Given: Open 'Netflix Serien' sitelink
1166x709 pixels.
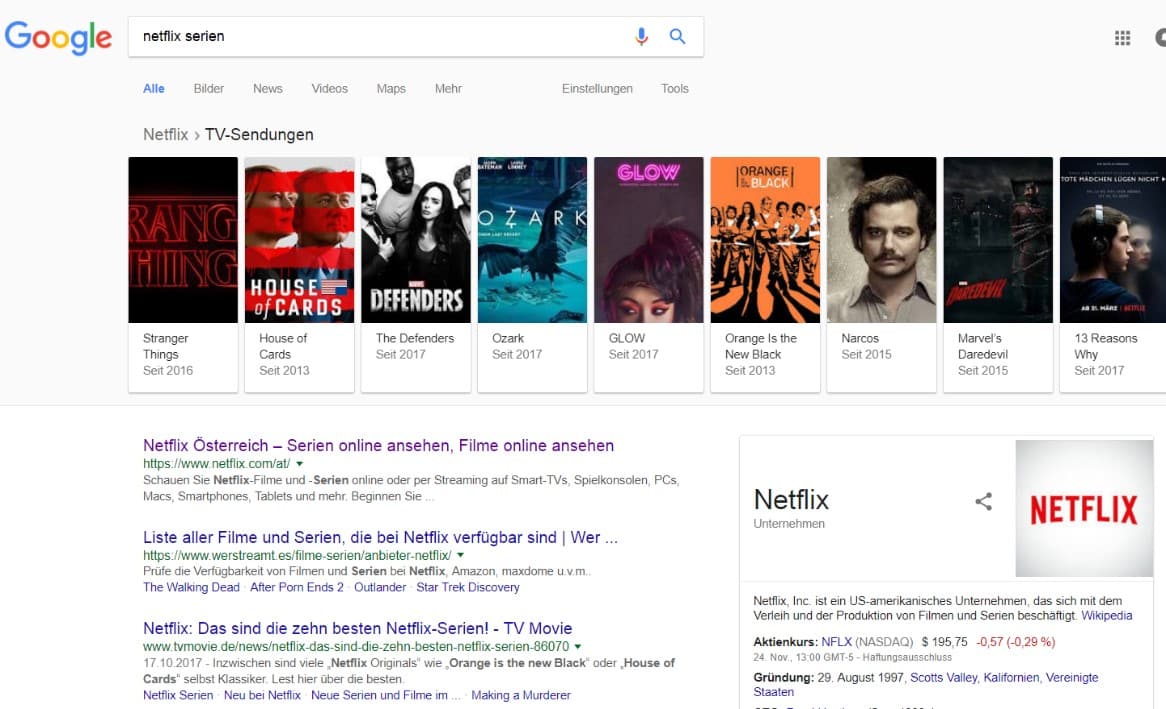Looking at the screenshot, I should point(178,695).
